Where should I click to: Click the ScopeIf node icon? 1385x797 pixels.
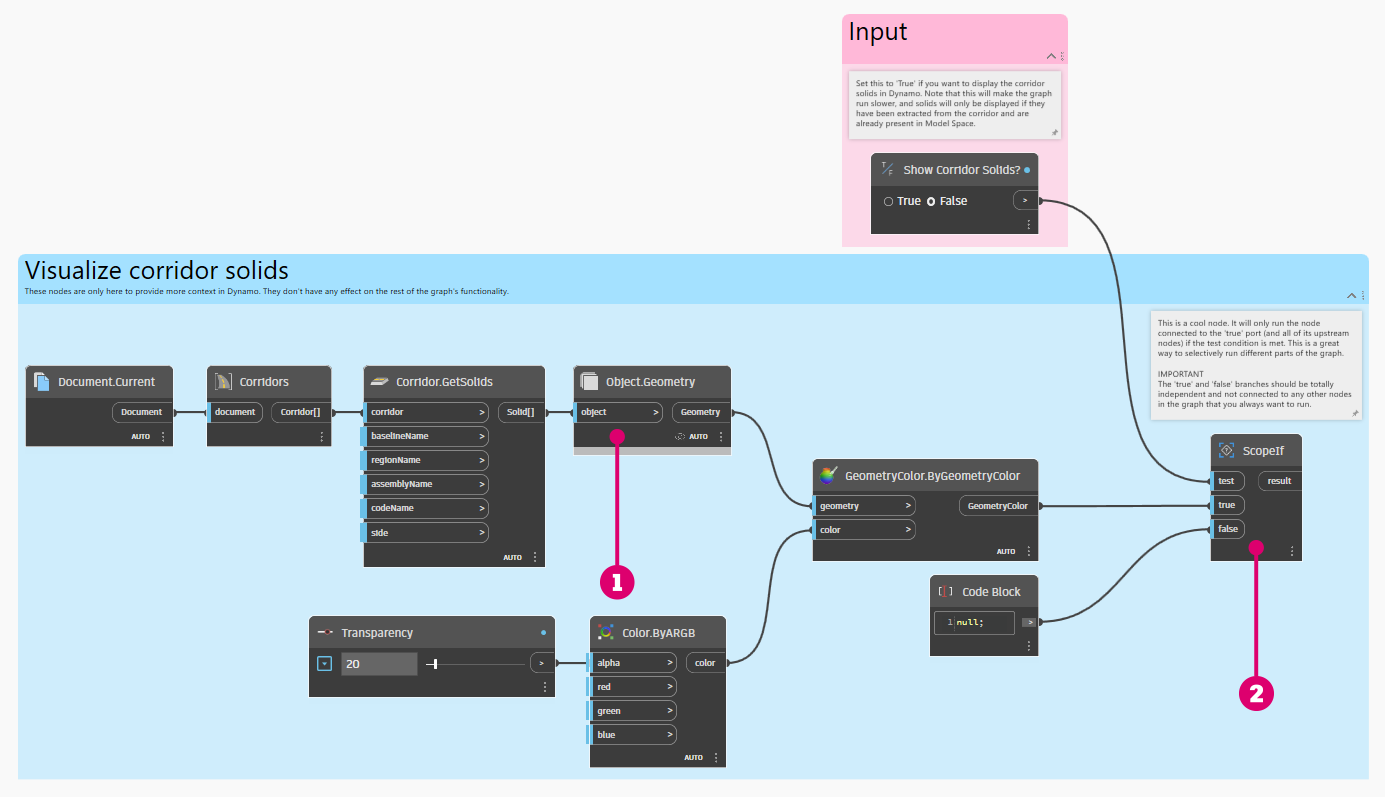click(1226, 451)
